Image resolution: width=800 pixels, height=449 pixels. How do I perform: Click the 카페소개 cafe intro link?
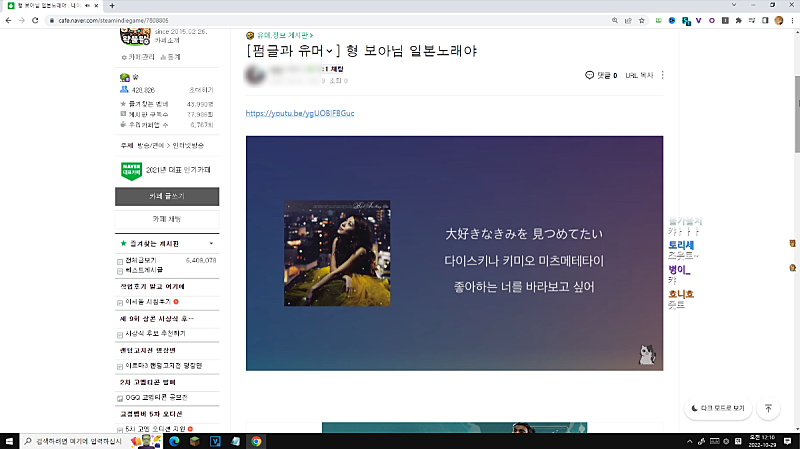coord(167,40)
